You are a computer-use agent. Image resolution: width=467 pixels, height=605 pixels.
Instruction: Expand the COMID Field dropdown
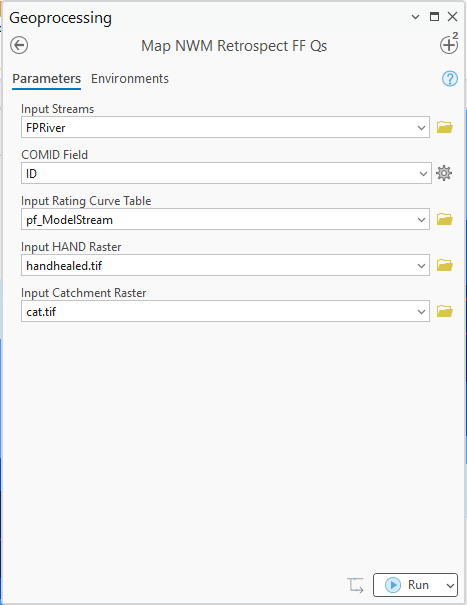click(x=423, y=174)
